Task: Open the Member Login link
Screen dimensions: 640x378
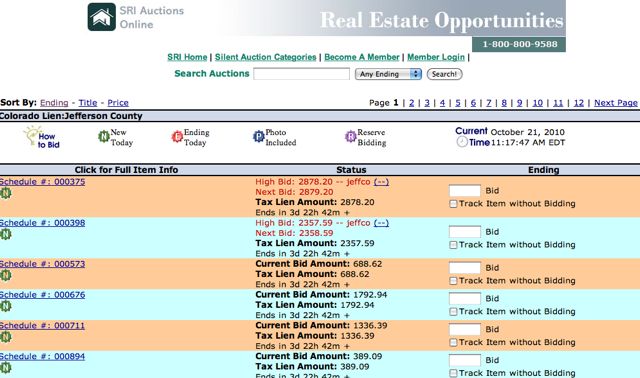Action: pyautogui.click(x=436, y=57)
